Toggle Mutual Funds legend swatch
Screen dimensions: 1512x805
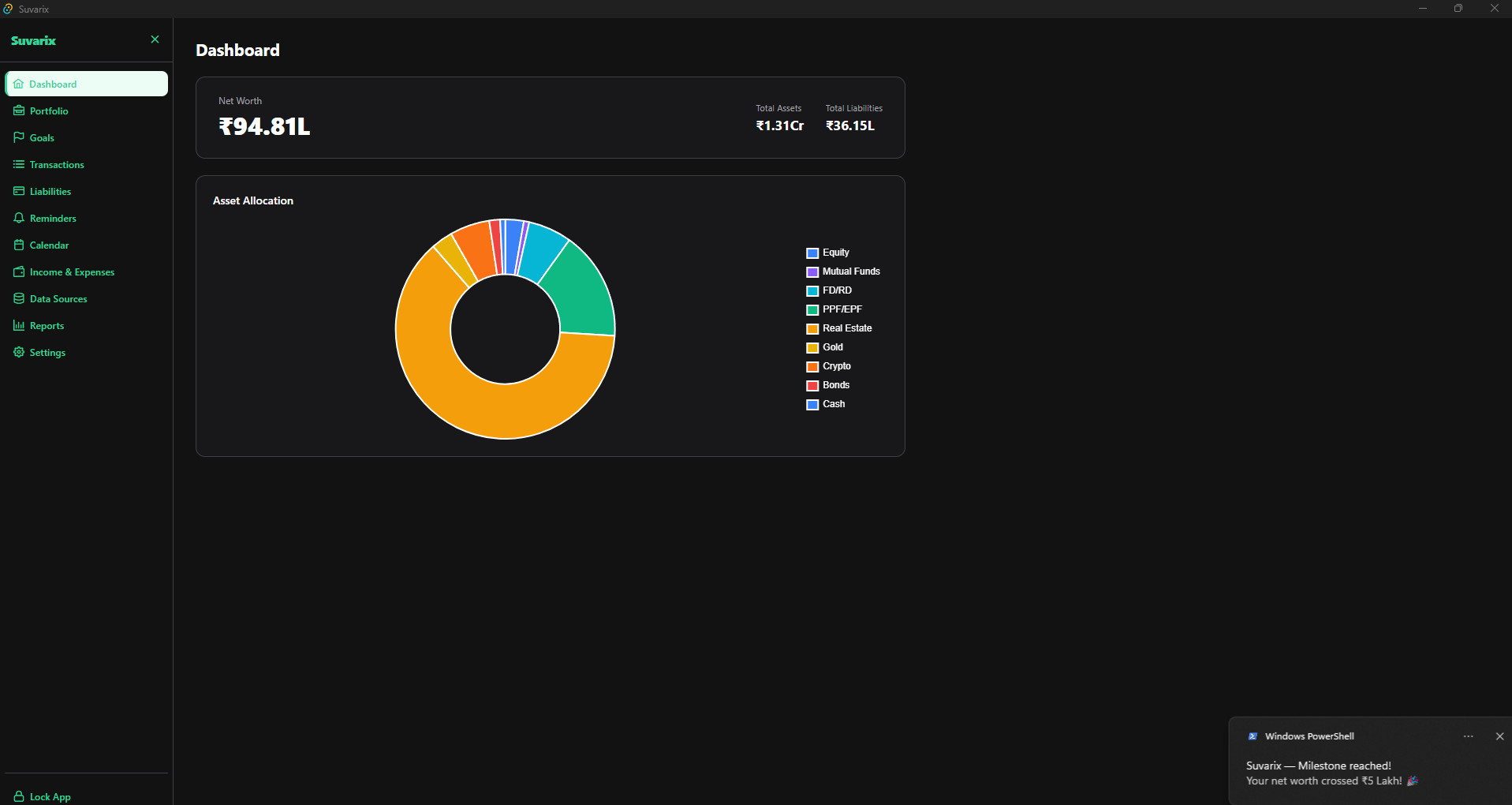[x=812, y=272]
